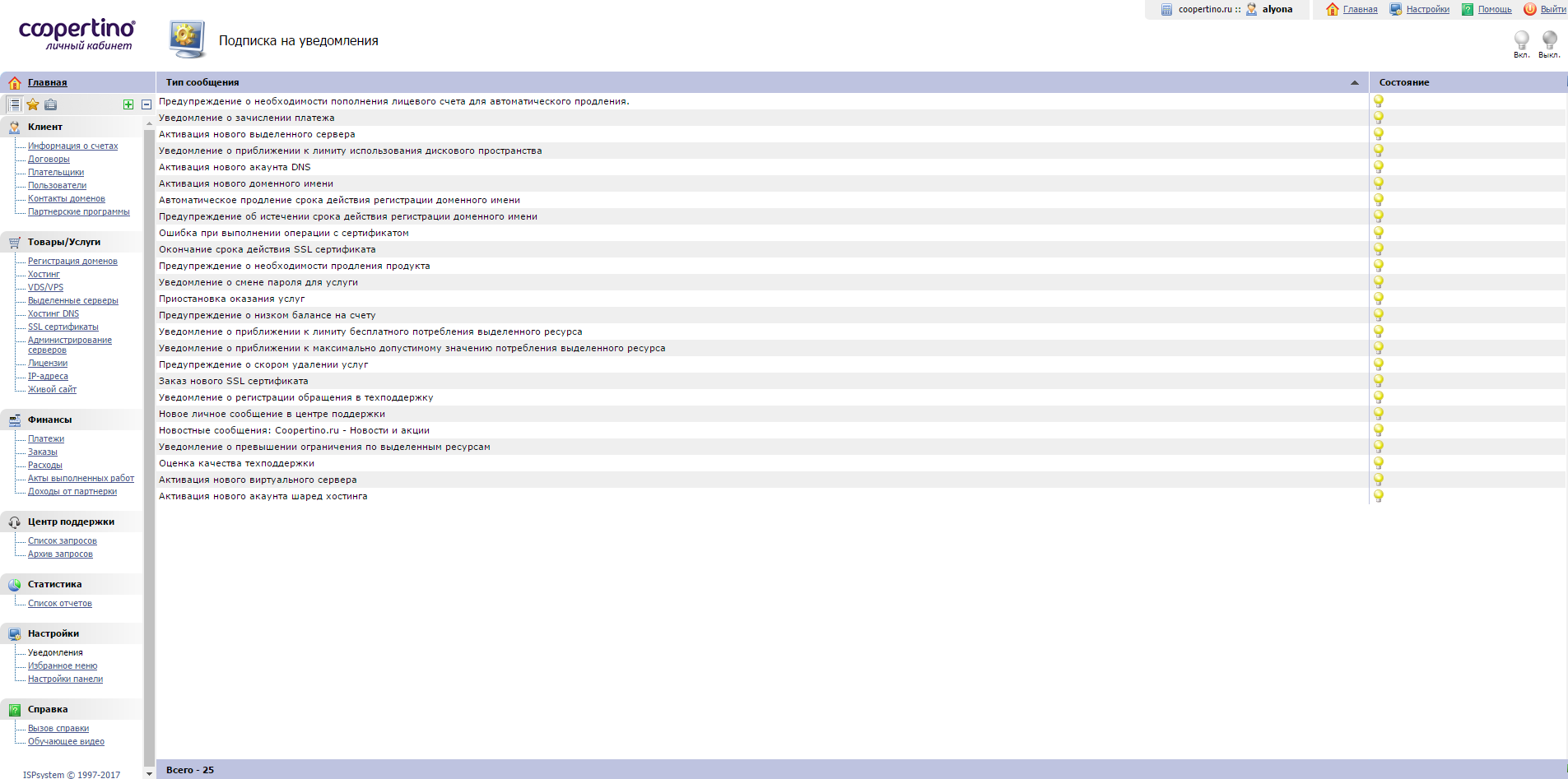This screenshot has width=1568, height=779.
Task: Open the 'Партнерские программы' link
Action: click(x=78, y=211)
